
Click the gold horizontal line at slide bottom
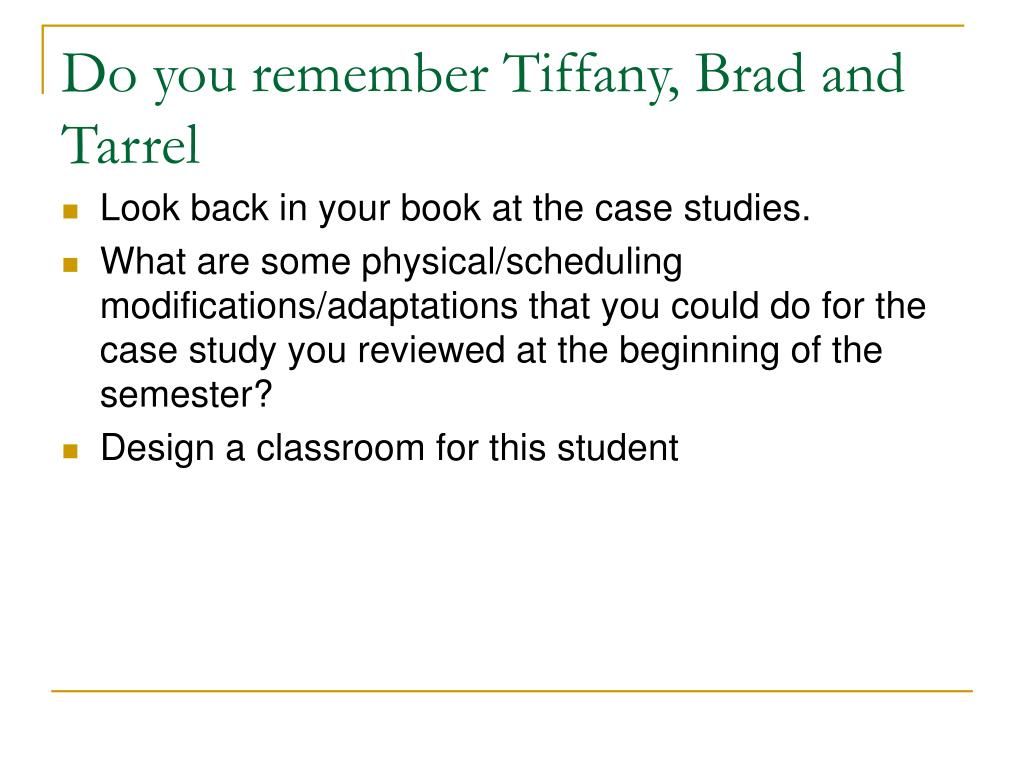tap(512, 691)
